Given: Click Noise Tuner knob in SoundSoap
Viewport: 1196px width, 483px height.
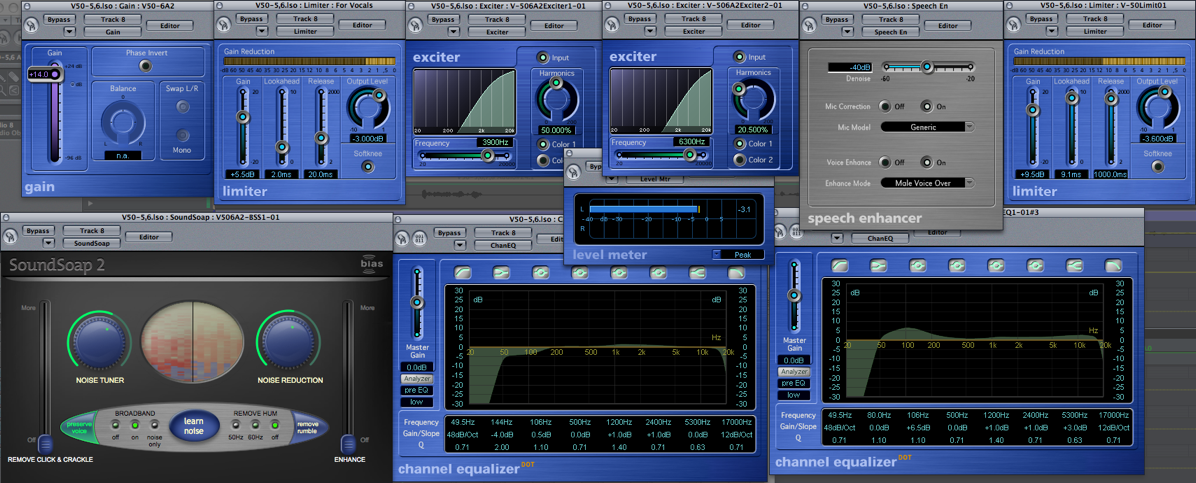Looking at the screenshot, I should (x=99, y=343).
